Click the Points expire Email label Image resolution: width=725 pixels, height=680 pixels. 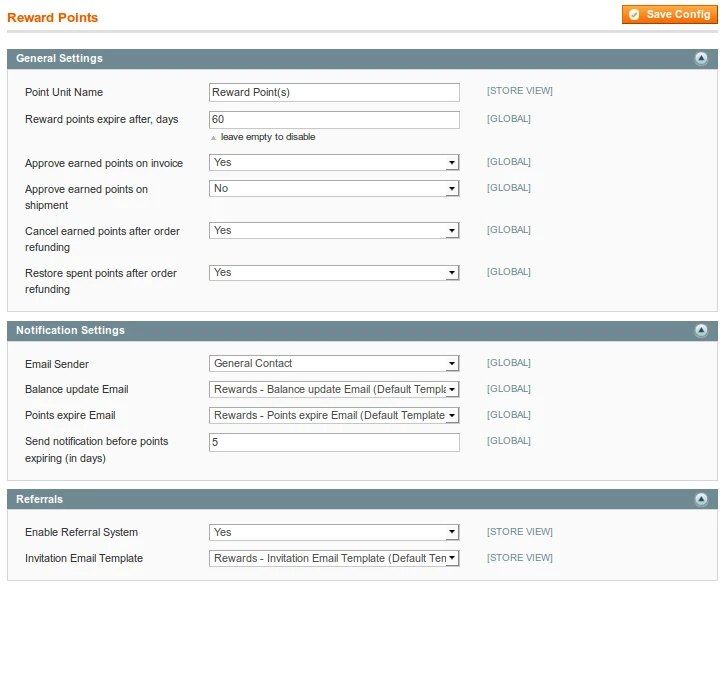click(x=70, y=415)
